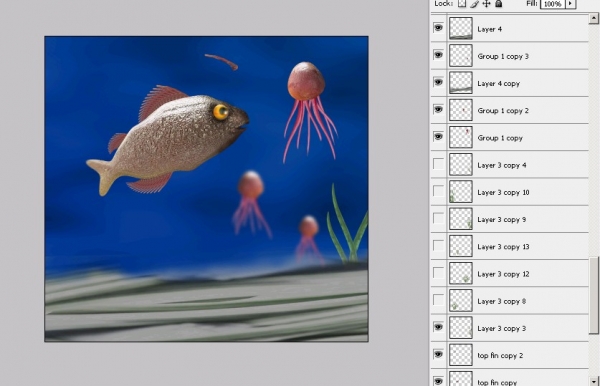Click thumbnail of layer named exactly Group 1 copy
The width and height of the screenshot is (600, 386).
click(x=461, y=137)
